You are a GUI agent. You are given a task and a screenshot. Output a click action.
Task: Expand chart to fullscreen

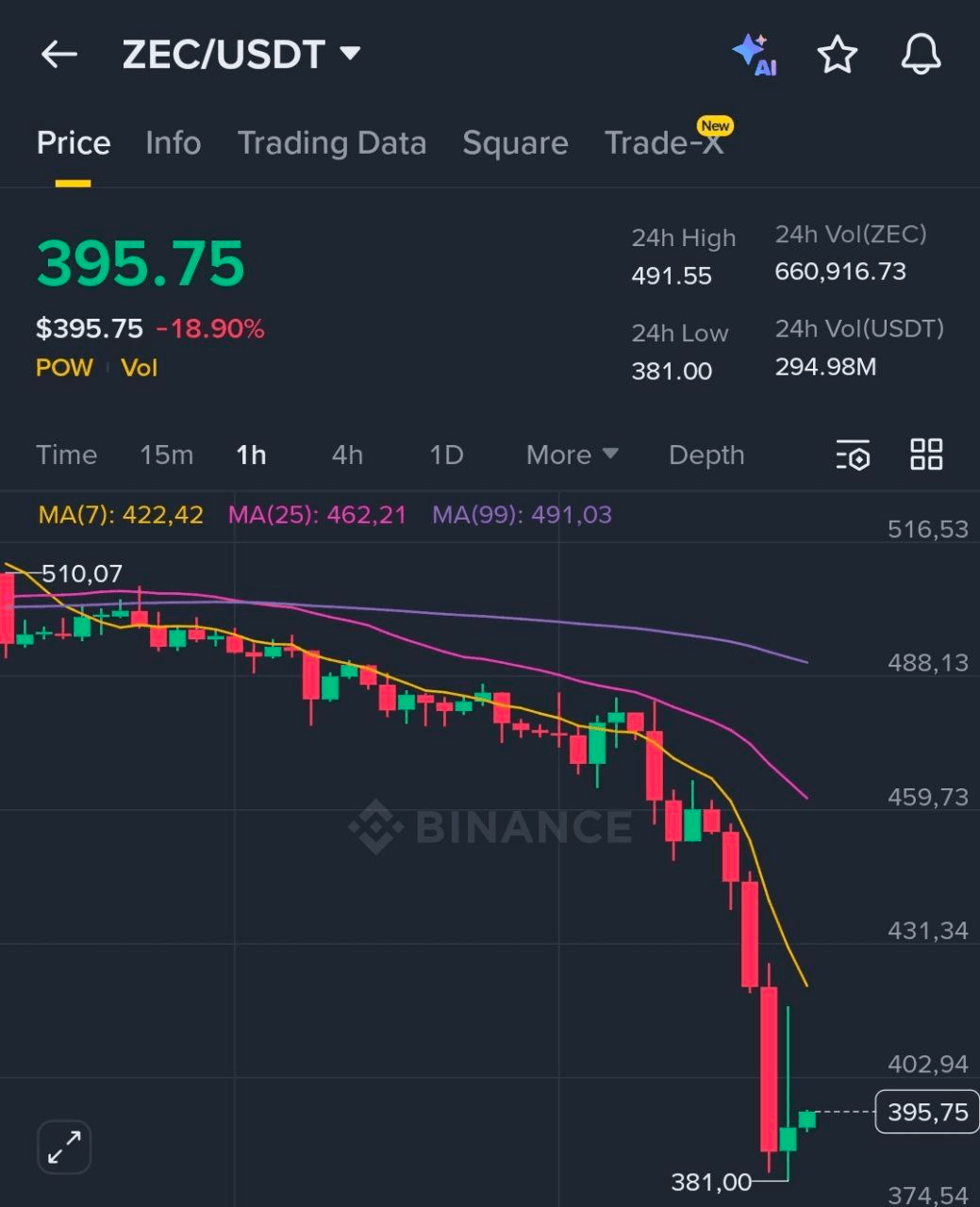pos(64,1147)
